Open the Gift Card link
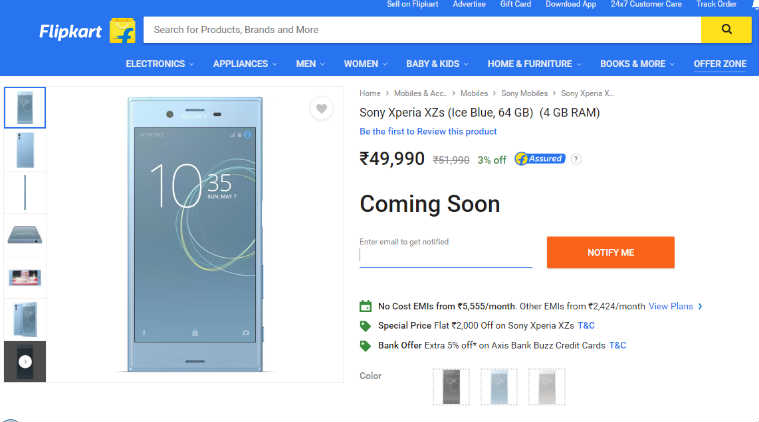Viewport: 759px width, 422px height. tap(516, 4)
